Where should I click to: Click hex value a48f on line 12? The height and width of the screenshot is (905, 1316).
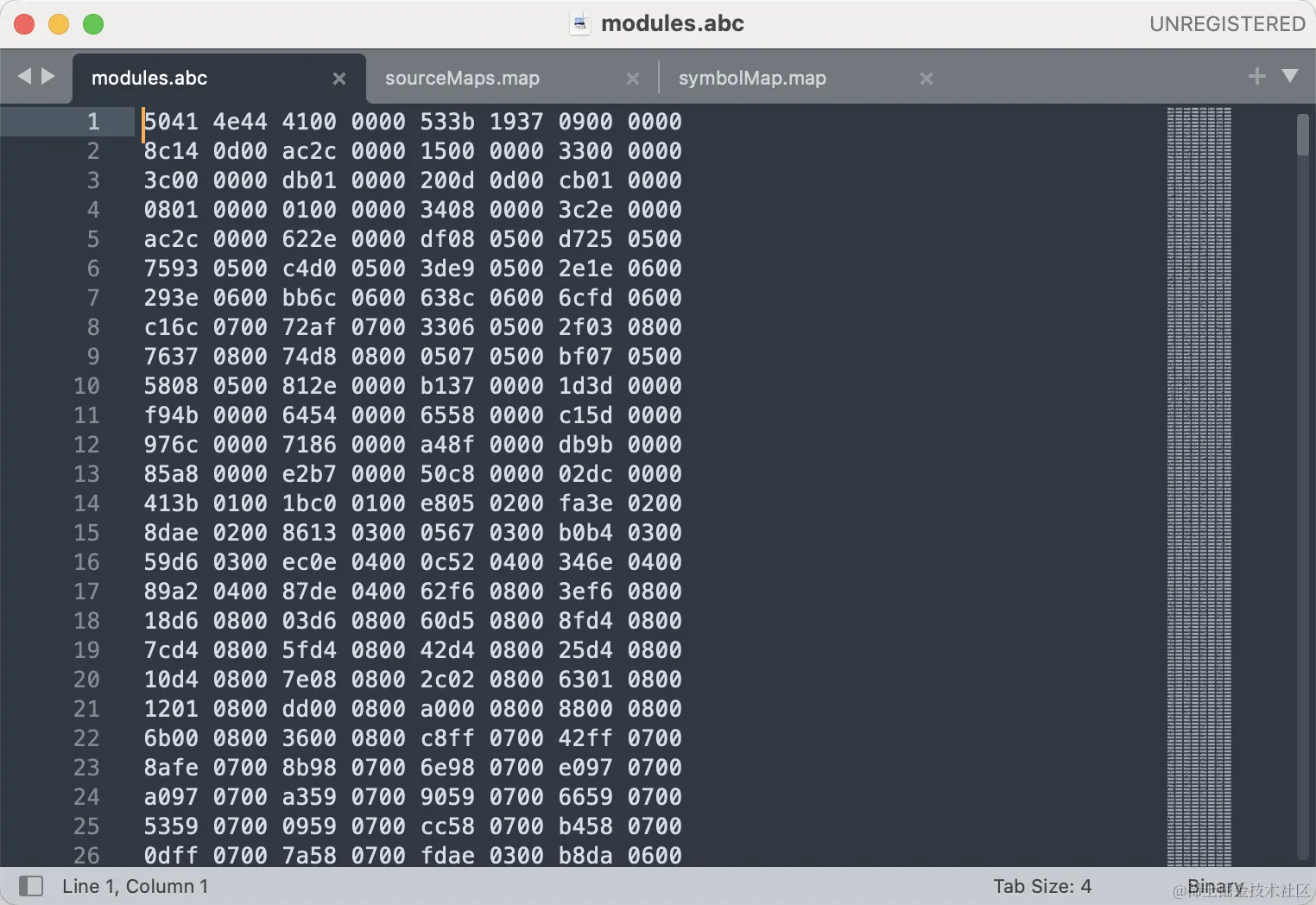(x=447, y=445)
